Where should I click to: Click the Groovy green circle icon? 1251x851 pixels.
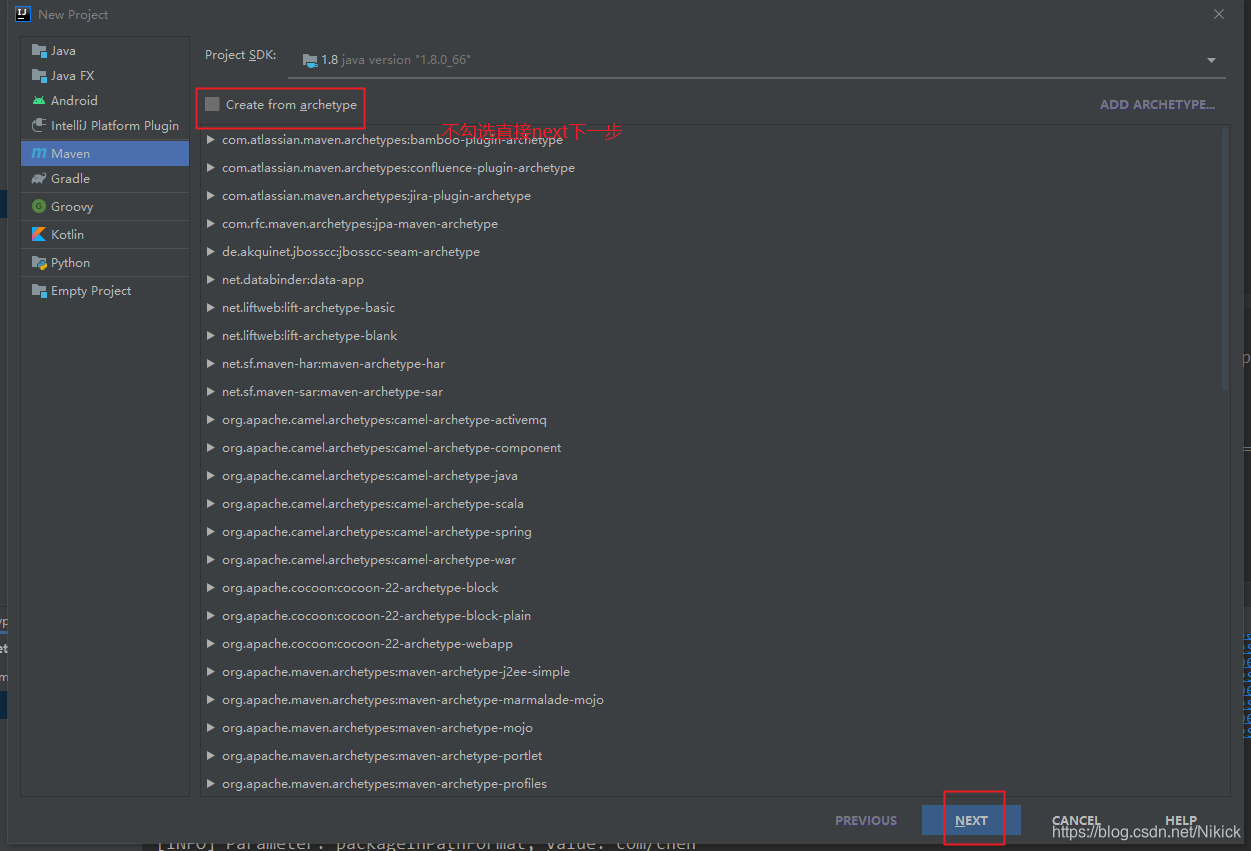click(39, 206)
